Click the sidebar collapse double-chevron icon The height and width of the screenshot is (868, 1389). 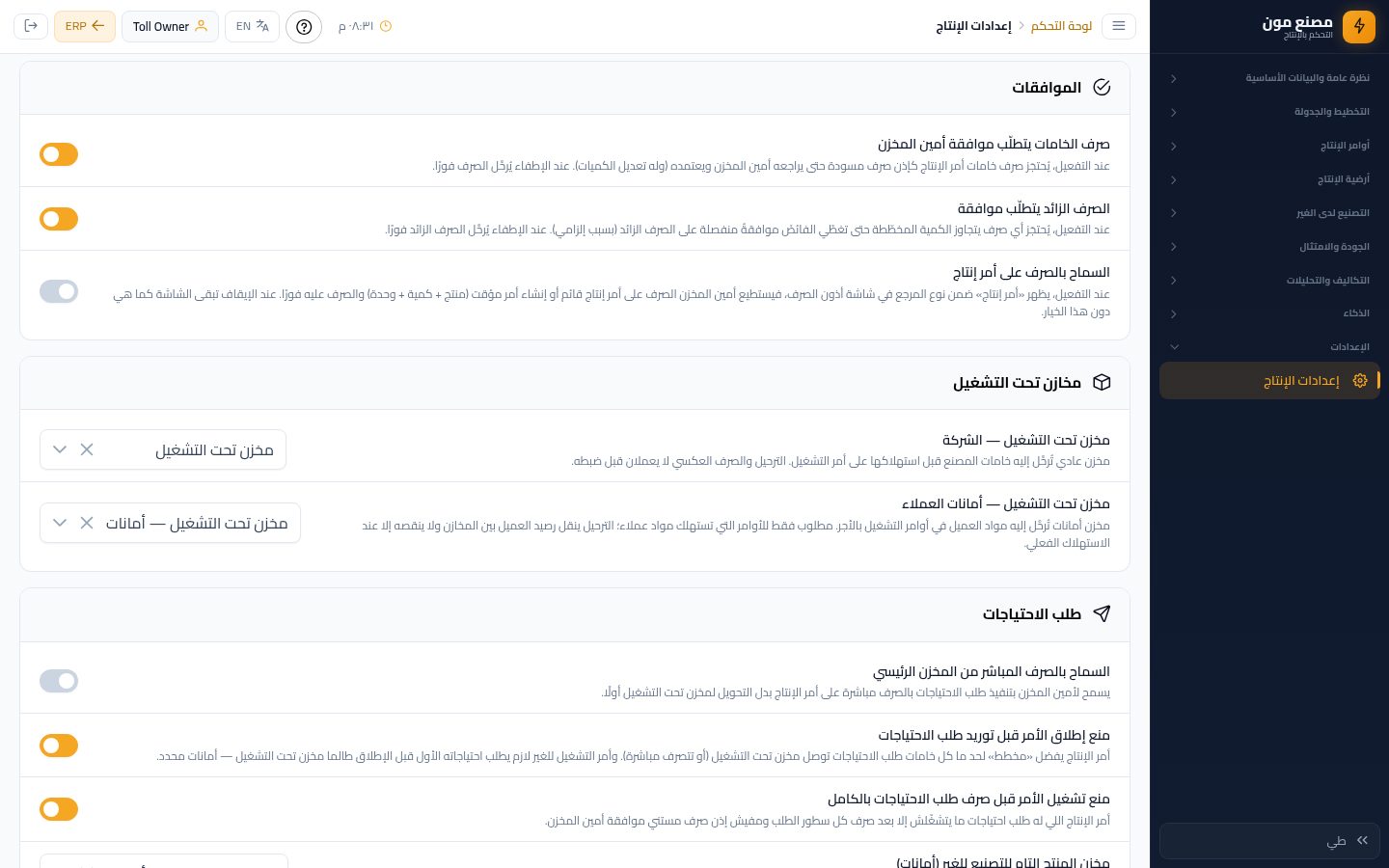tap(1362, 841)
